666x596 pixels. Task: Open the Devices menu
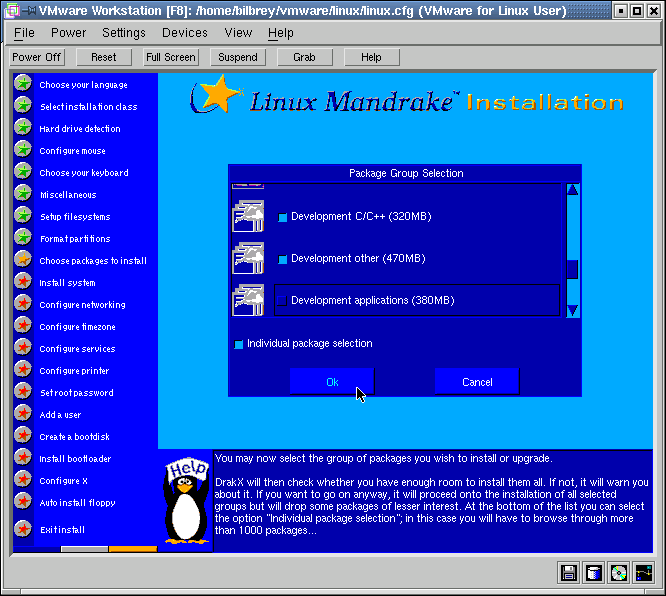[x=184, y=33]
